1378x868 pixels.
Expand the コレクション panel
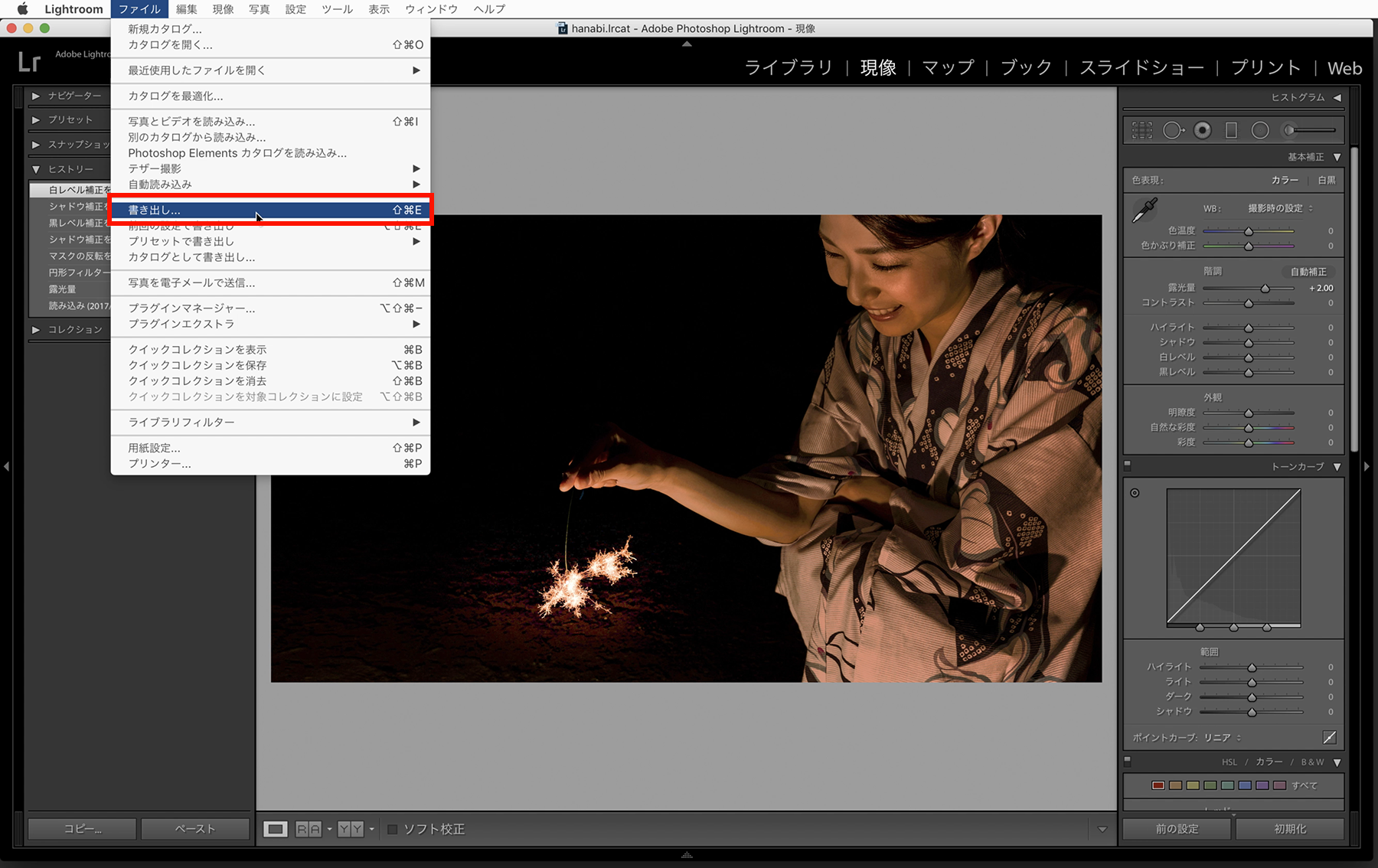point(36,329)
